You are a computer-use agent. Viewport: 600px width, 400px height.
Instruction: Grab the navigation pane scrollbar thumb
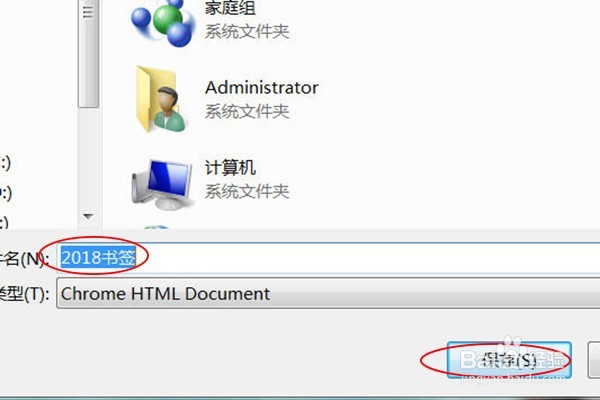point(88,54)
